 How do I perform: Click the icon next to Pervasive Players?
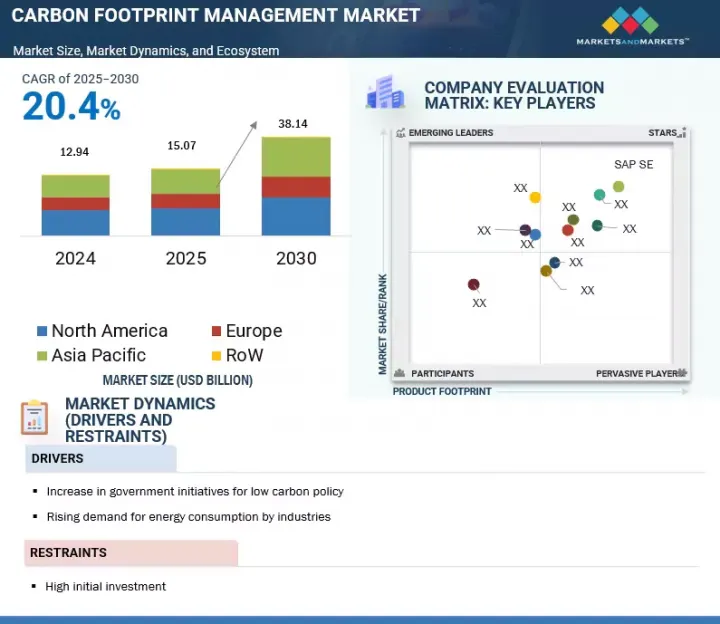[x=683, y=373]
